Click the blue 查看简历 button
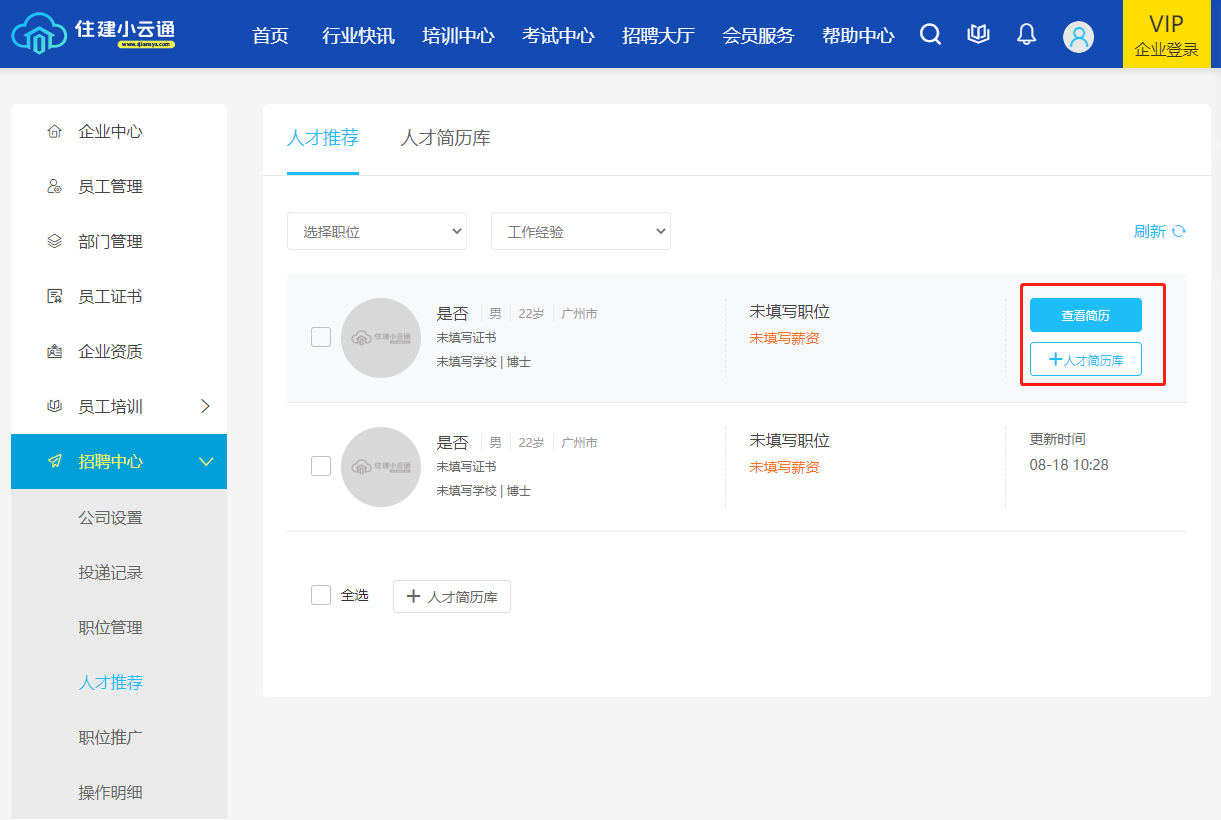 [1085, 315]
